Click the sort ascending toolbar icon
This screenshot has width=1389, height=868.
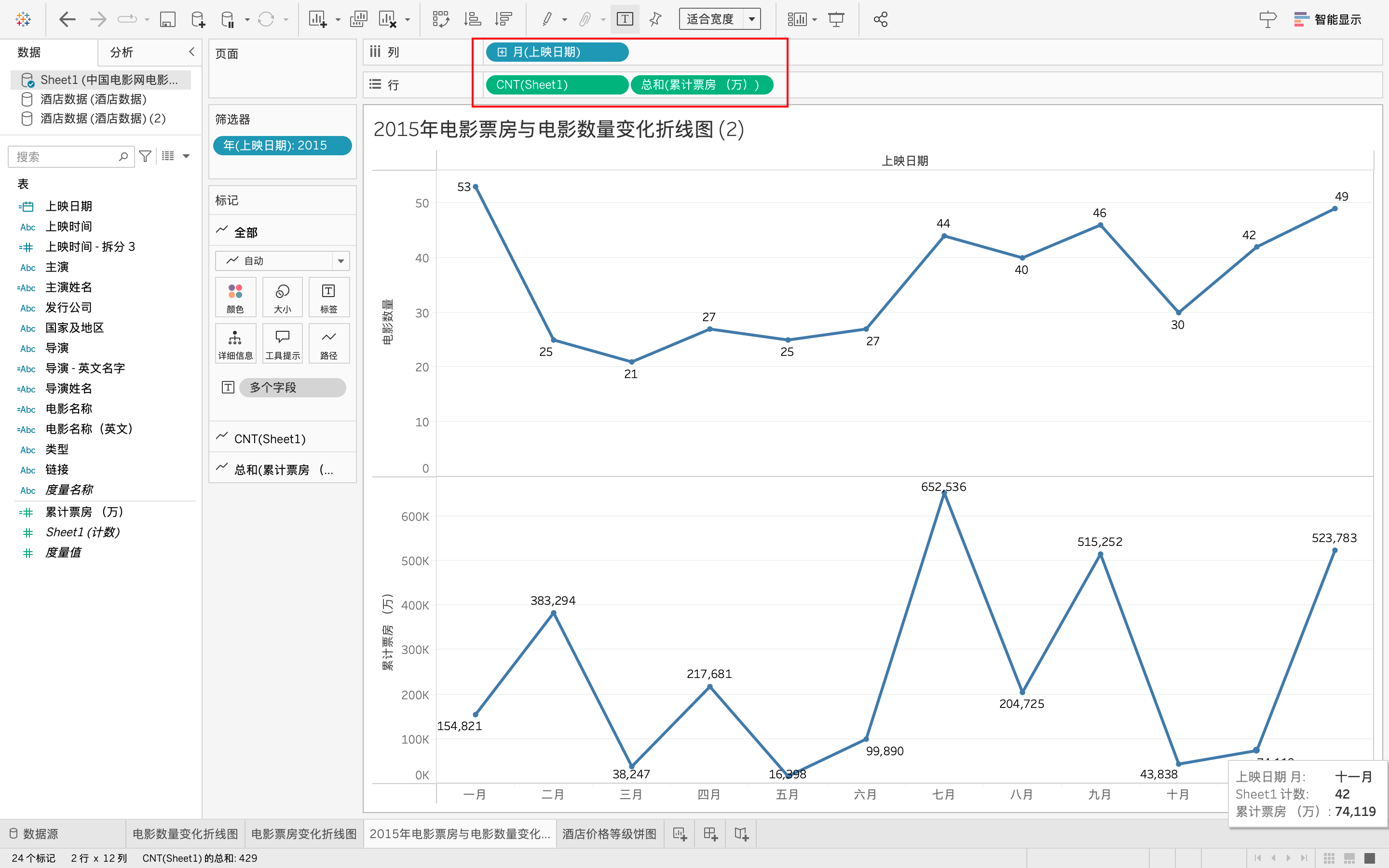pos(472,19)
